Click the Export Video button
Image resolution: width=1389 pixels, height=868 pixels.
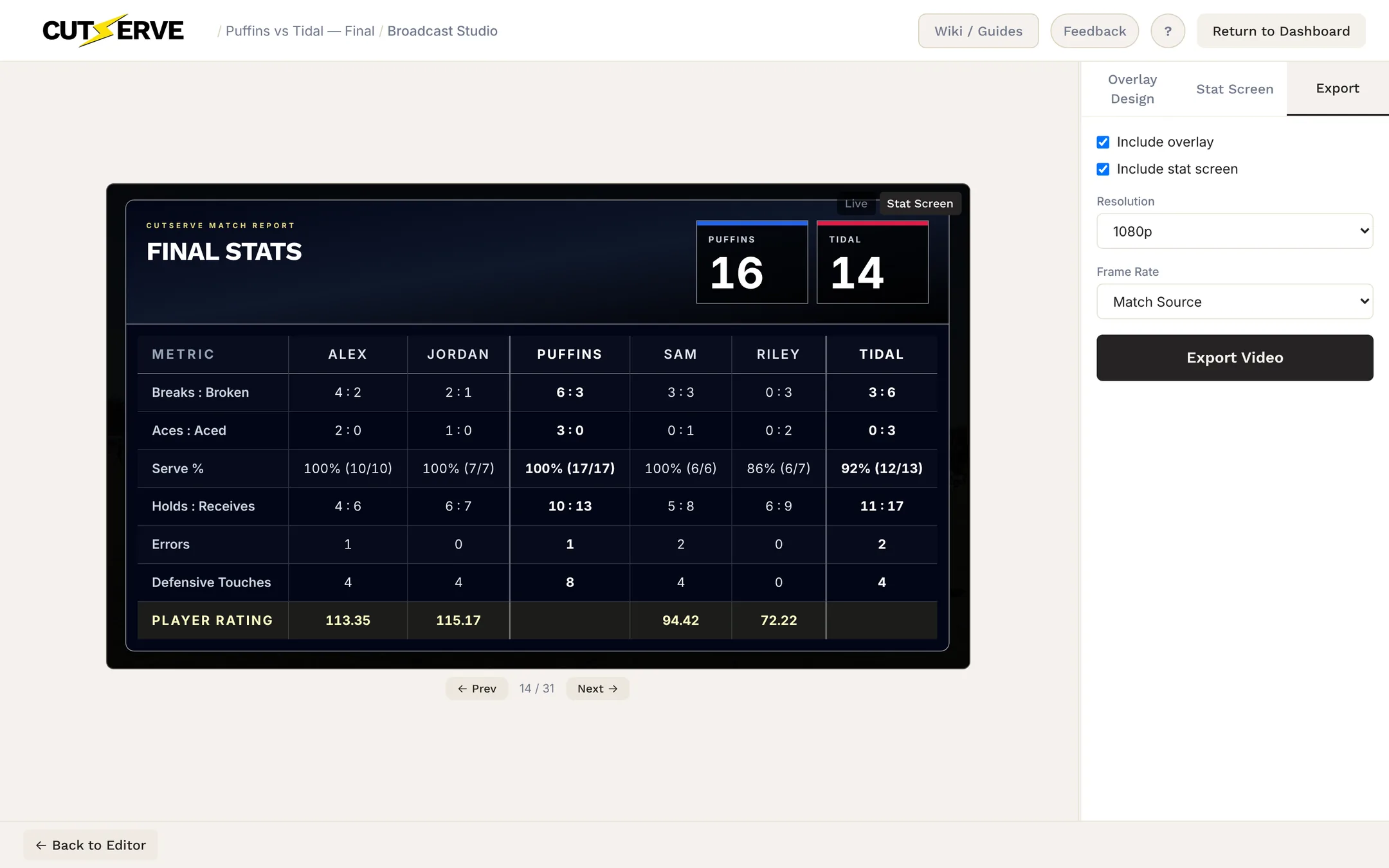pyautogui.click(x=1235, y=357)
